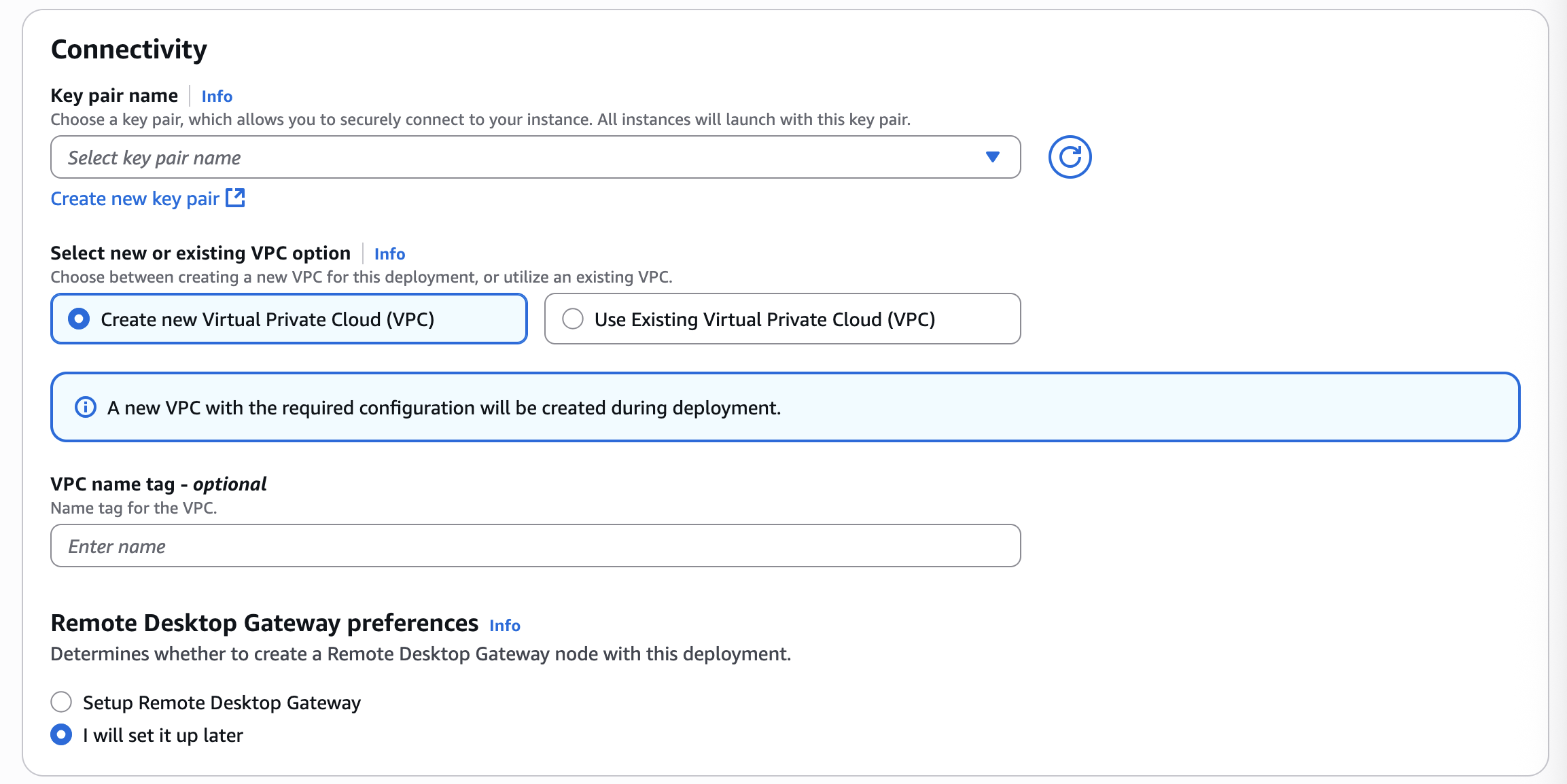The height and width of the screenshot is (784, 1567).
Task: Open the Select key pair name dropdown
Action: (535, 157)
